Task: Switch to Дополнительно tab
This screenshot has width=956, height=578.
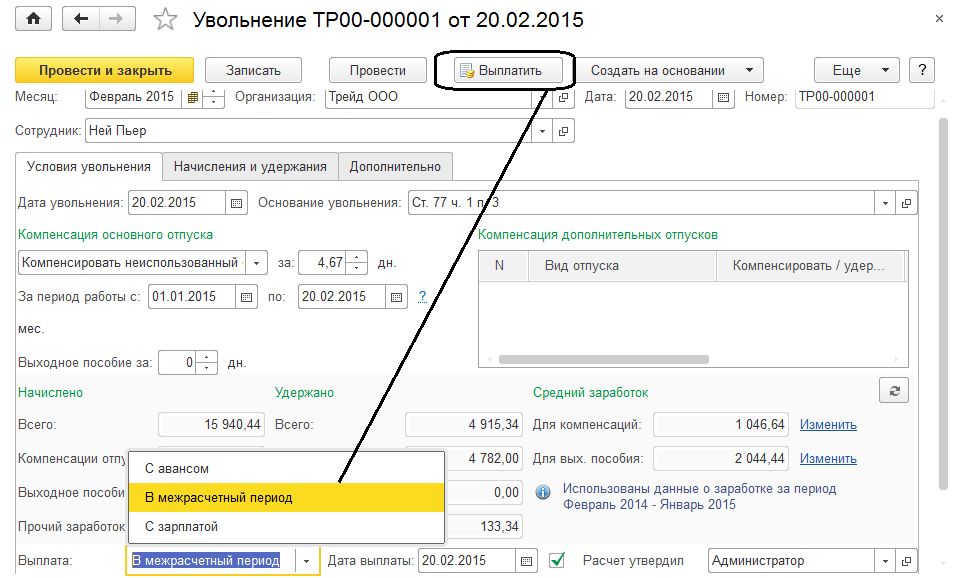Action: 395,167
